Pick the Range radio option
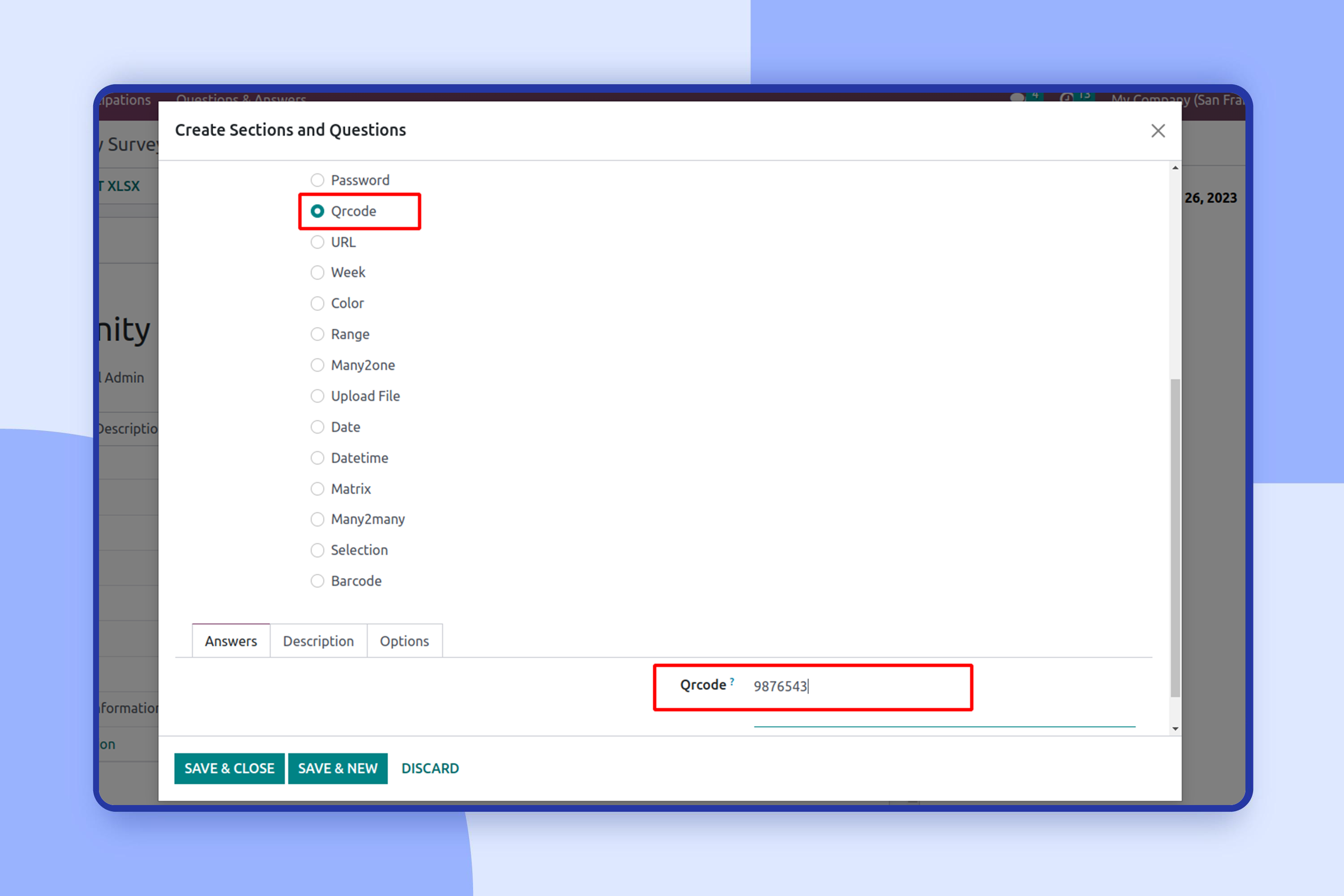The image size is (1344, 896). click(x=317, y=334)
